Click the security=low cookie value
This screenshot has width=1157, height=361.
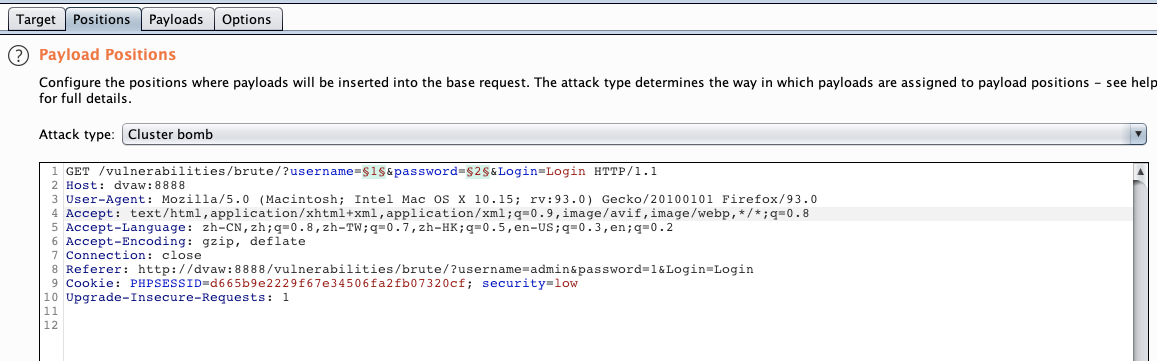coord(530,283)
